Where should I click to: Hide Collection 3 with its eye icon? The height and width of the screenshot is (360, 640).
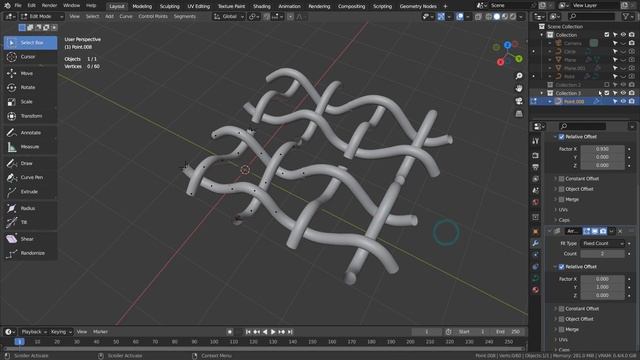623,93
